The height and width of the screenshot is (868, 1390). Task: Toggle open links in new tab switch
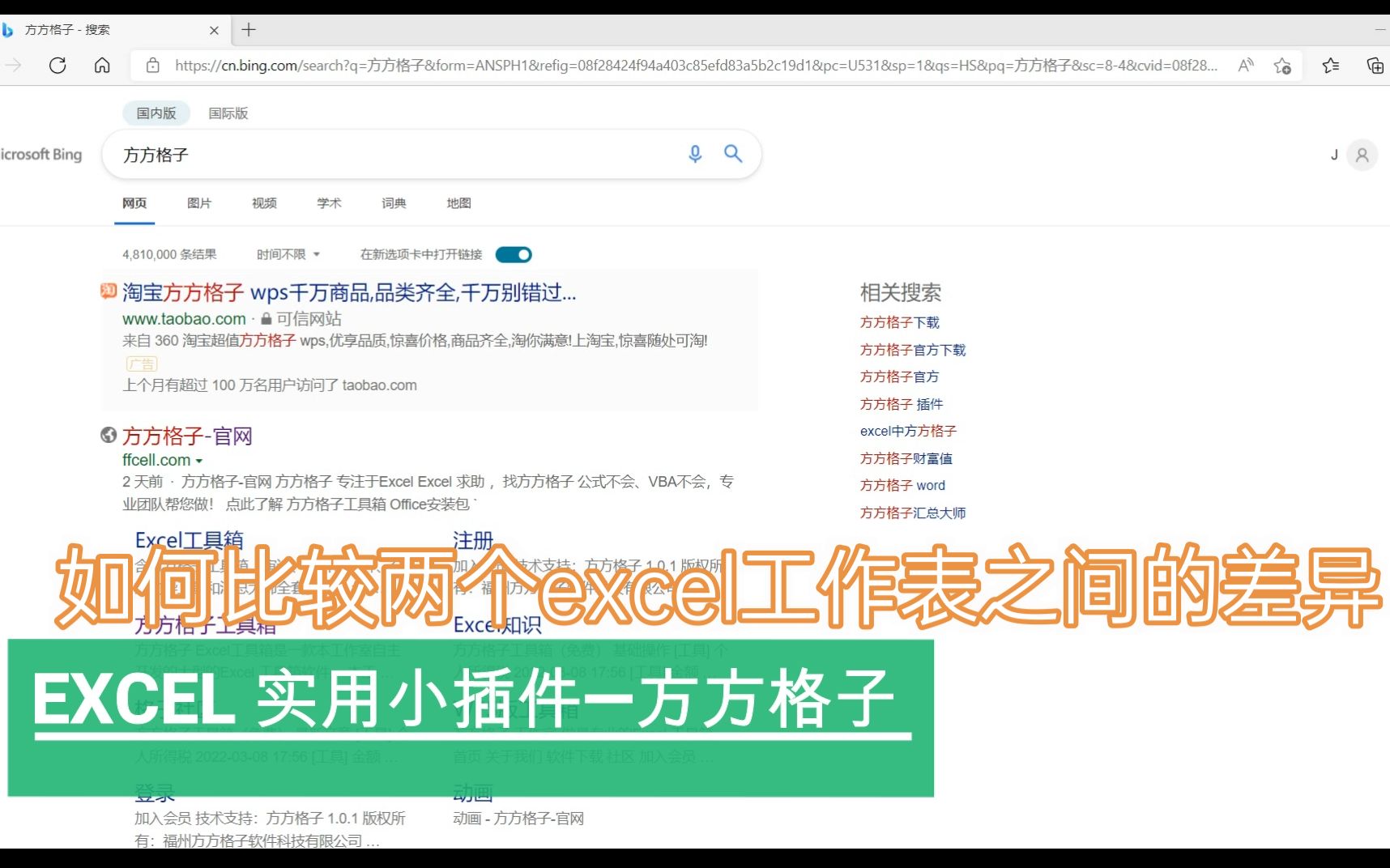tap(514, 255)
